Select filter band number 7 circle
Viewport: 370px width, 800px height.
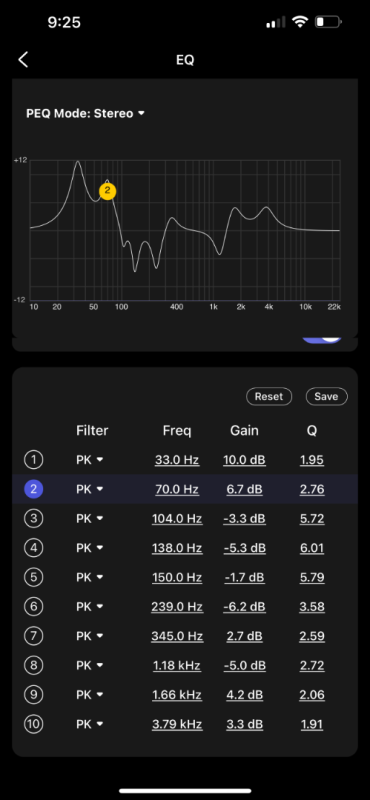34,636
